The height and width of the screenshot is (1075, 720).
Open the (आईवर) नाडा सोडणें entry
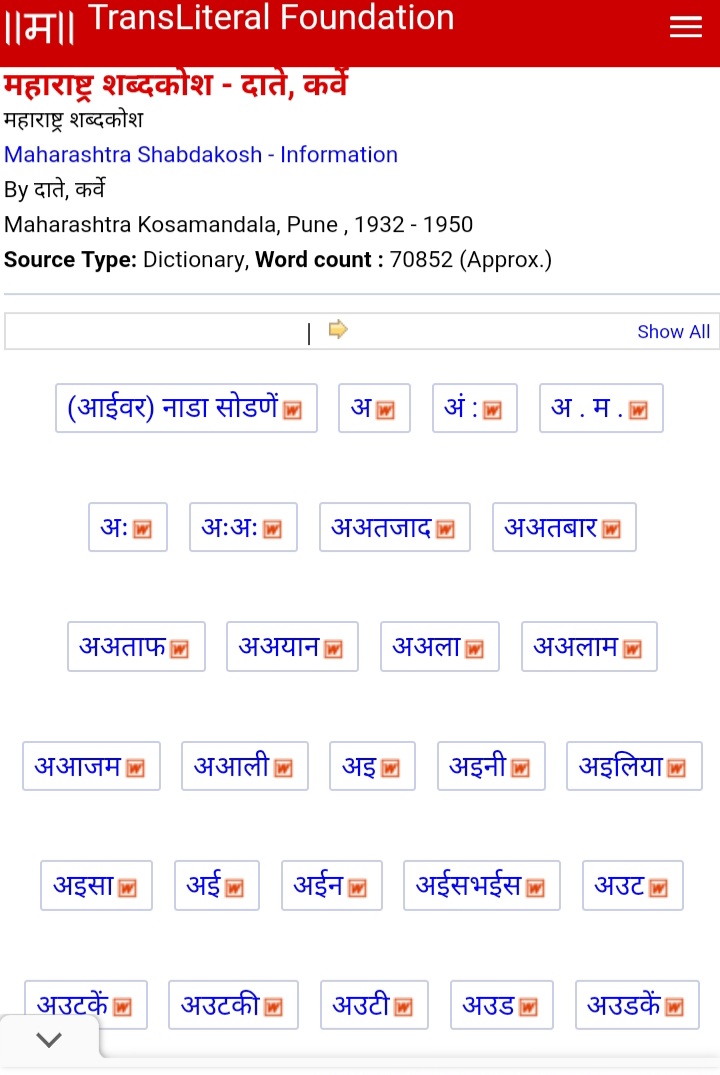(x=174, y=408)
